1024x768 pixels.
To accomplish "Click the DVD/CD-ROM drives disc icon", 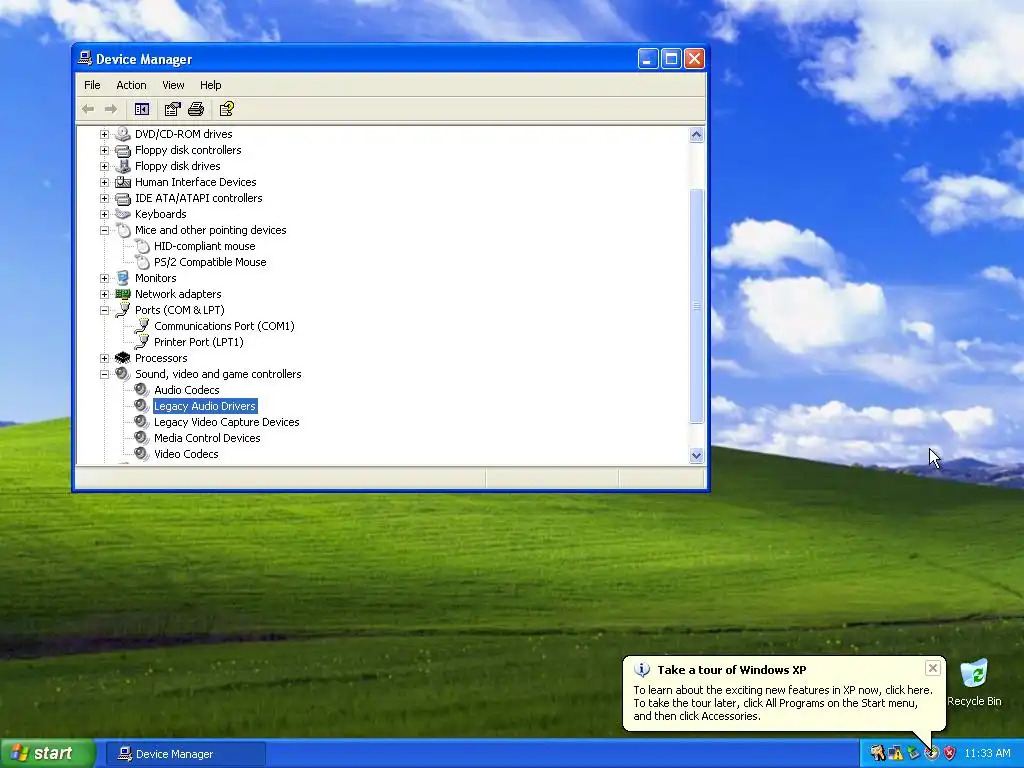I will [x=123, y=134].
